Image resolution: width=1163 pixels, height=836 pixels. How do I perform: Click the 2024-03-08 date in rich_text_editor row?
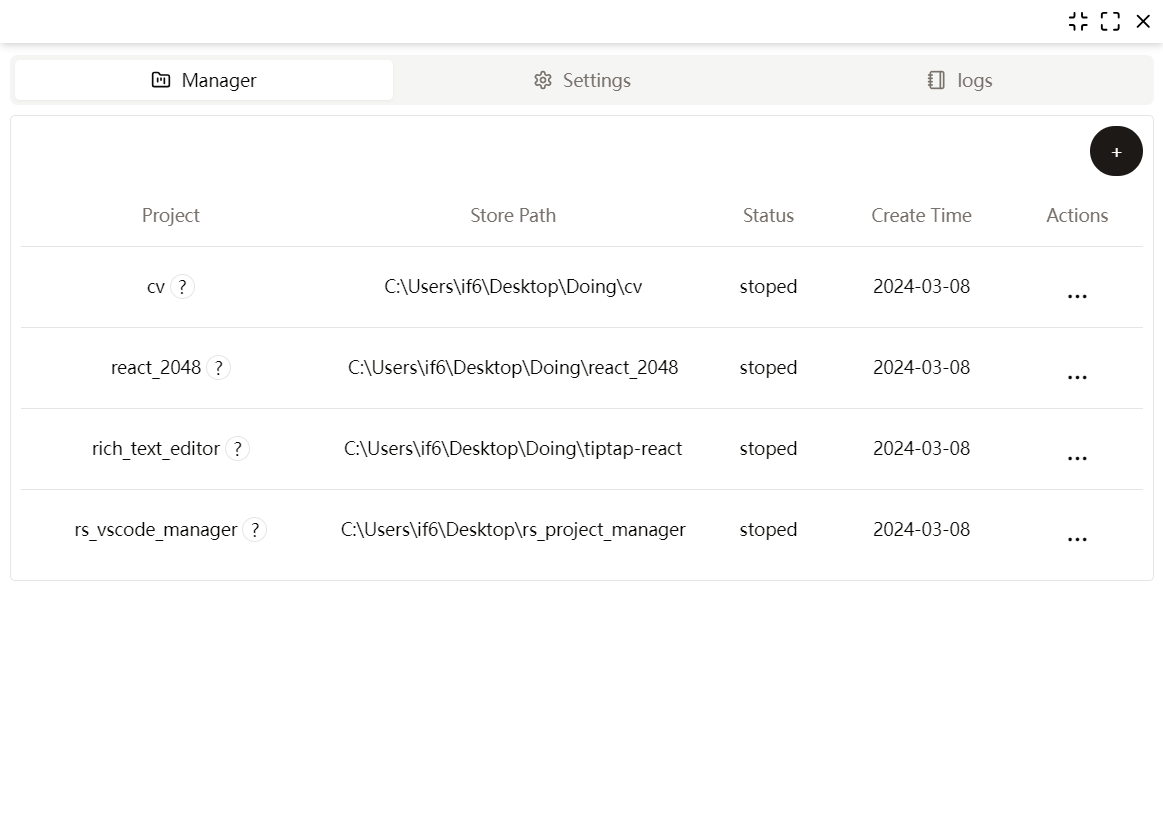click(x=921, y=448)
